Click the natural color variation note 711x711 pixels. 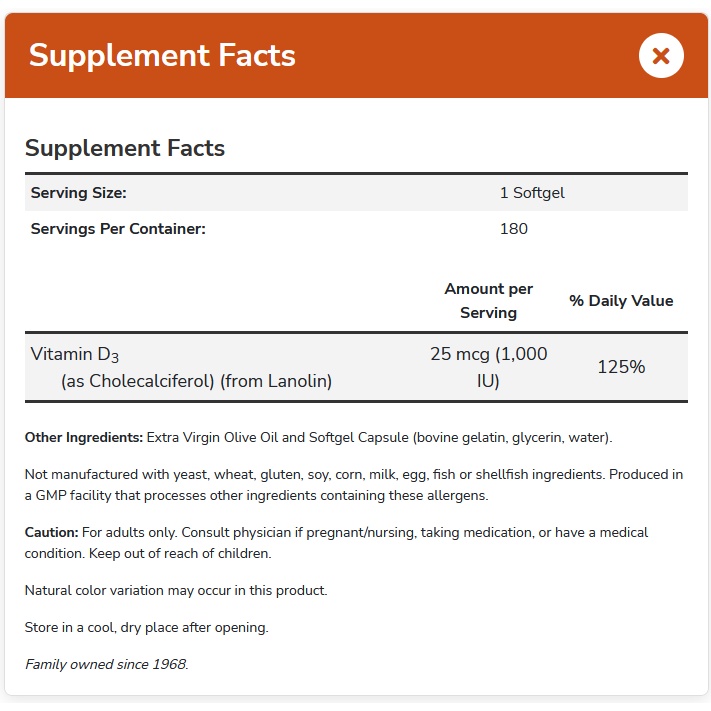(x=176, y=590)
